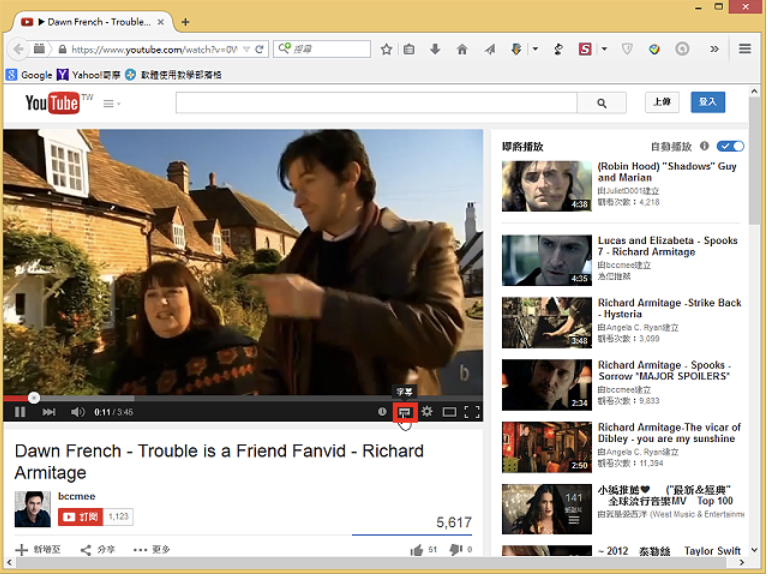Image resolution: width=768 pixels, height=576 pixels.
Task: Expand dropdown next to S extension
Action: tap(604, 49)
